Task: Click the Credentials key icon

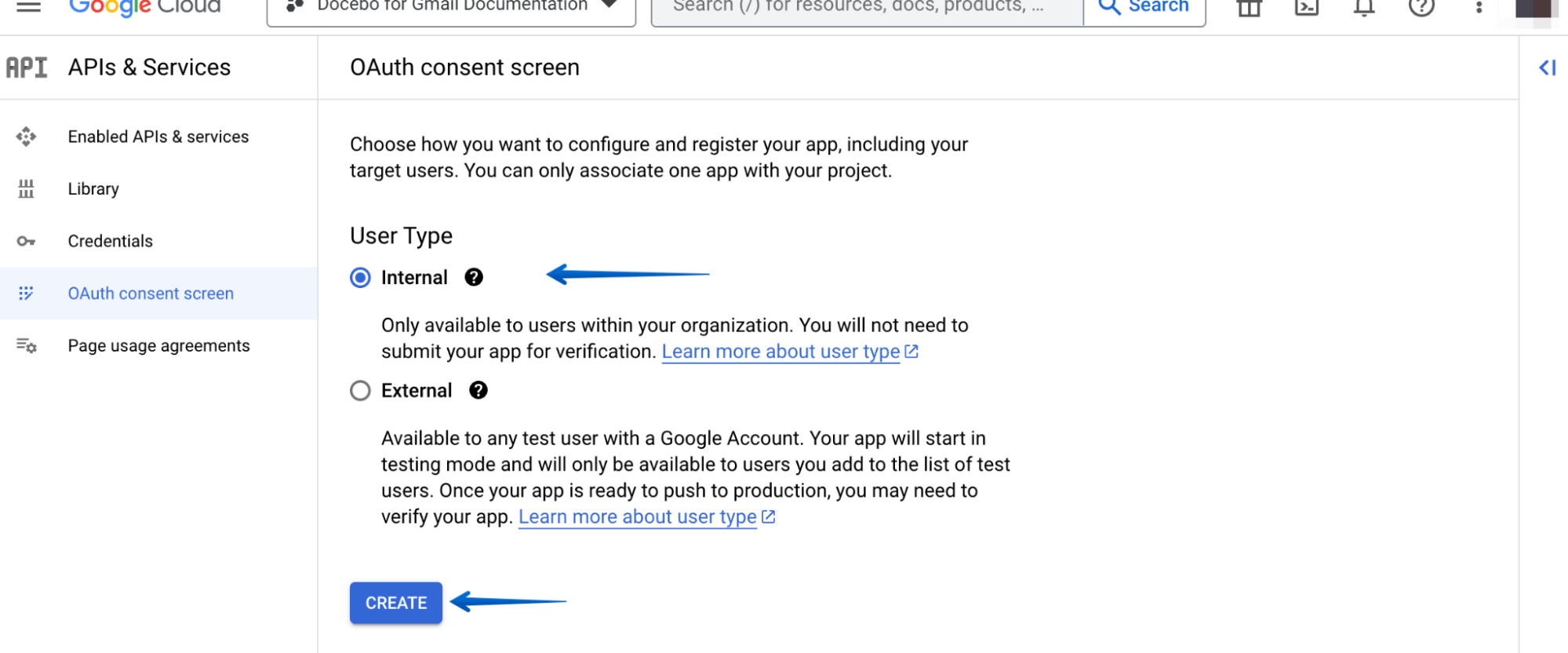Action: pos(26,241)
